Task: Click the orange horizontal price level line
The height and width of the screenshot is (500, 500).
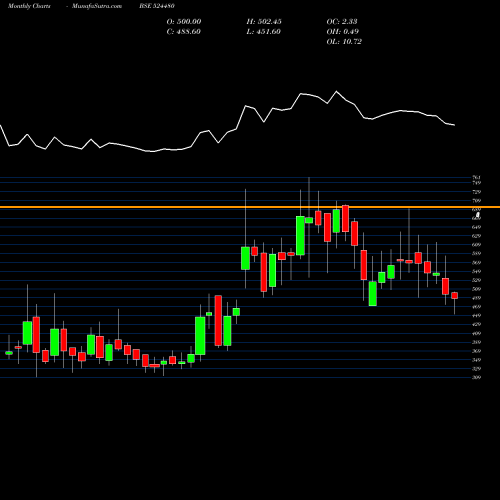Action: click(x=250, y=207)
